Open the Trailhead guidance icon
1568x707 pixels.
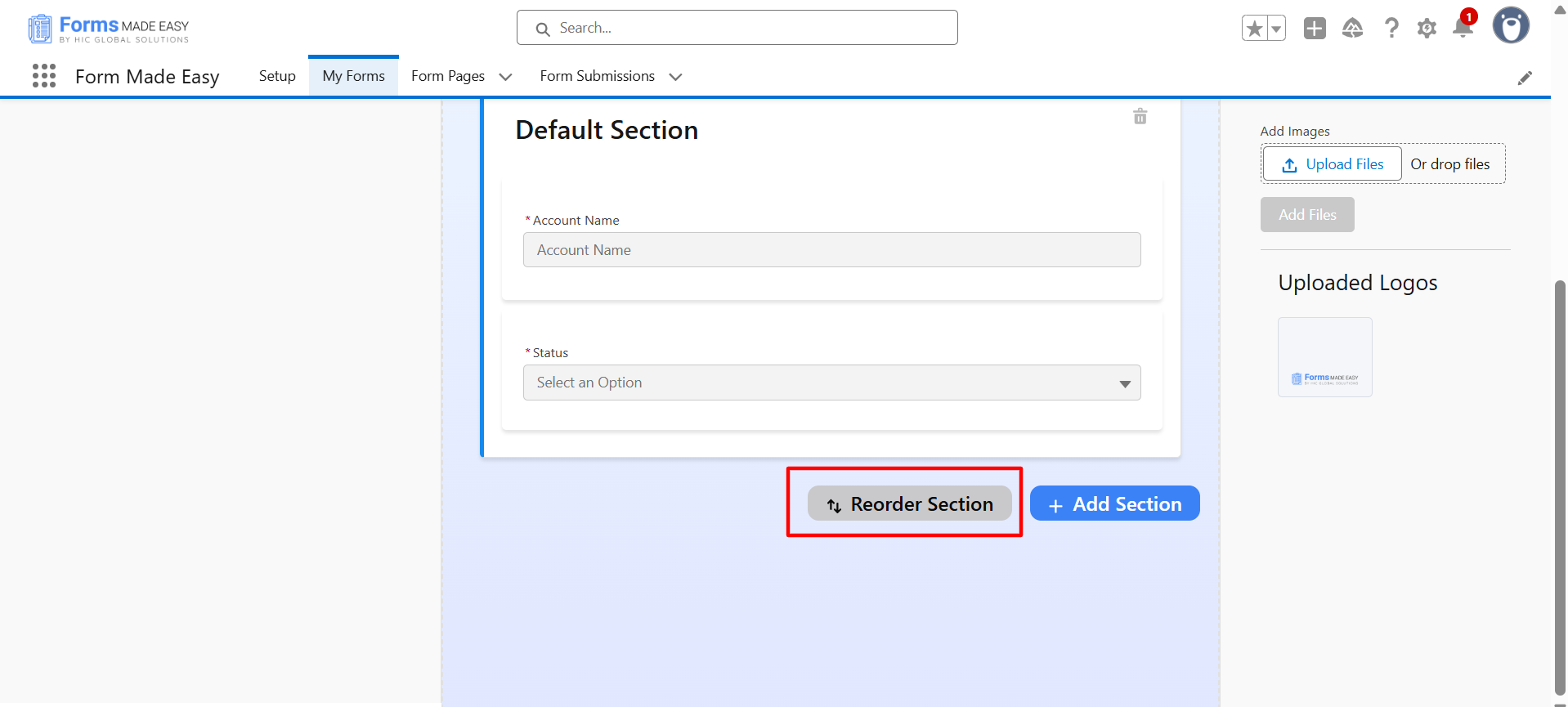point(1353,29)
